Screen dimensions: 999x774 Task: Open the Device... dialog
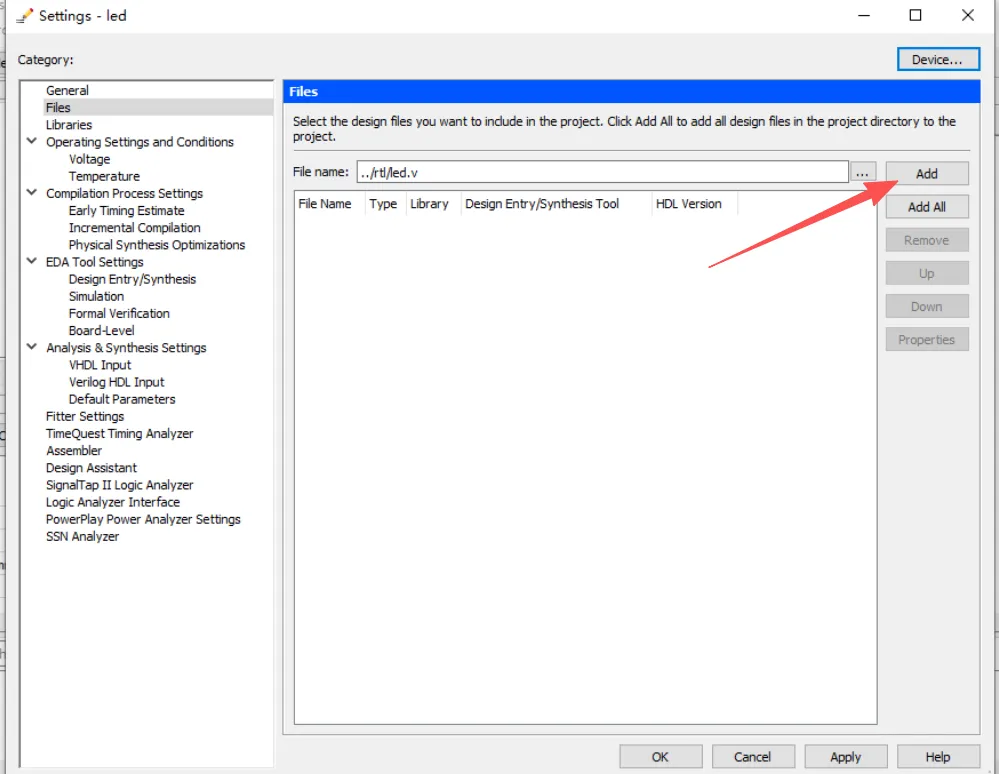[938, 59]
